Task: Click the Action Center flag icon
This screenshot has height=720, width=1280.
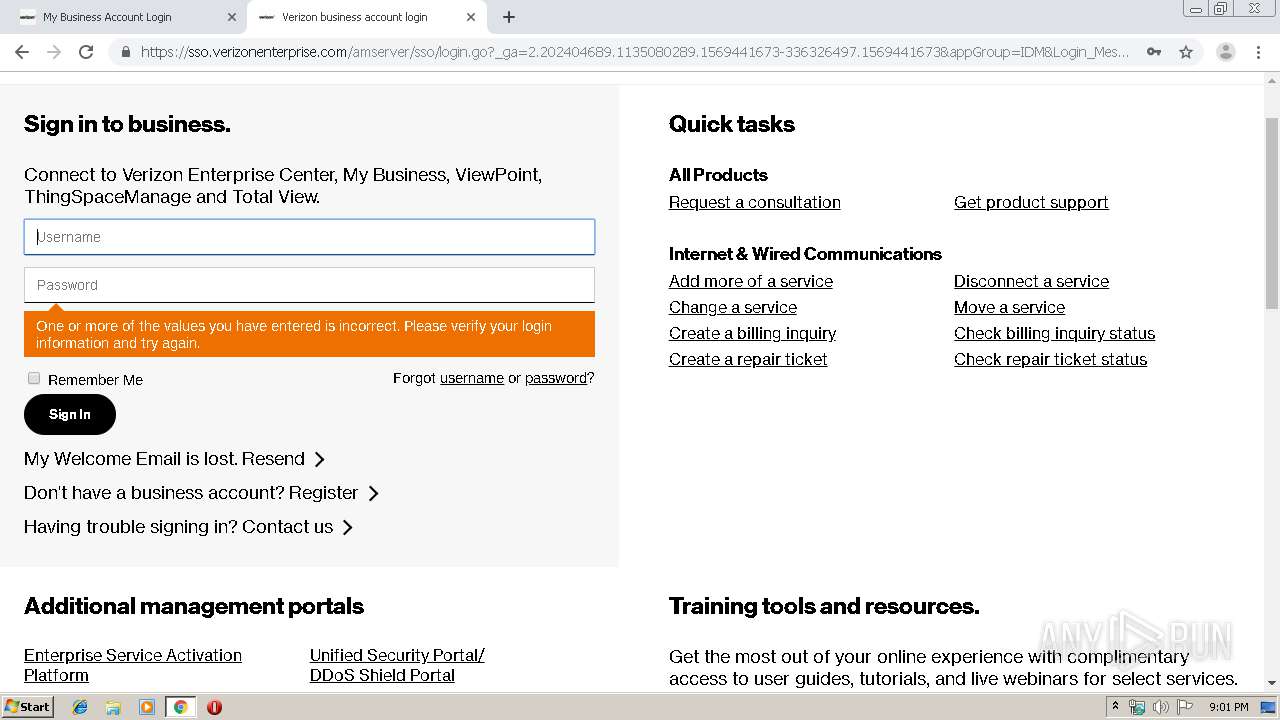Action: click(x=1186, y=707)
